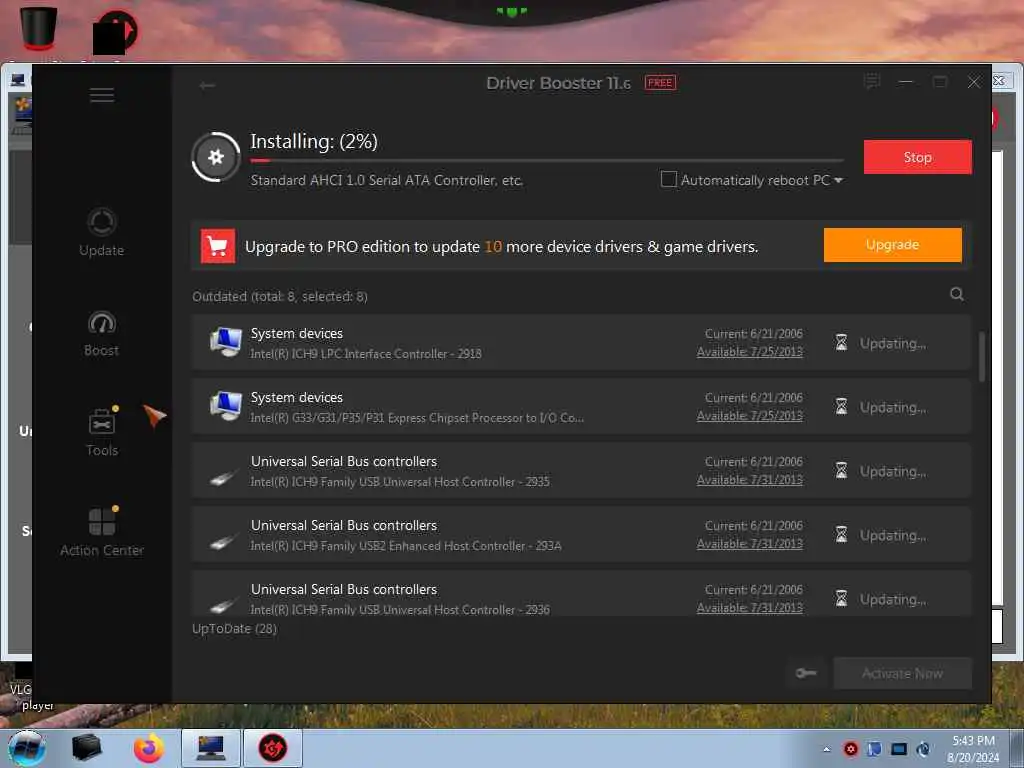Click hourglass icon for ICH9 LPC Interface Controller
The height and width of the screenshot is (768, 1024).
click(x=841, y=342)
